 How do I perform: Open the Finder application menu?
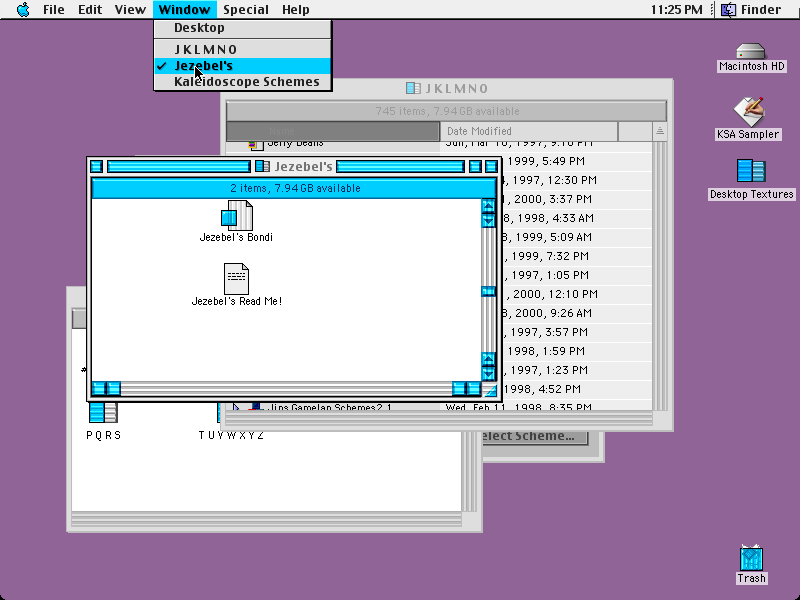tap(751, 9)
